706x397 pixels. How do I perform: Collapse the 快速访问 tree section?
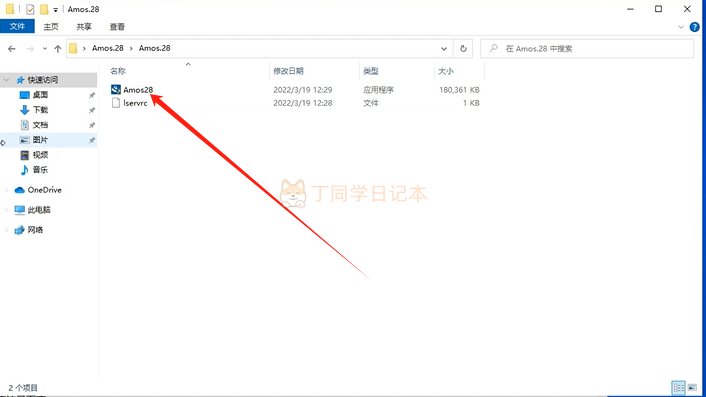point(6,80)
